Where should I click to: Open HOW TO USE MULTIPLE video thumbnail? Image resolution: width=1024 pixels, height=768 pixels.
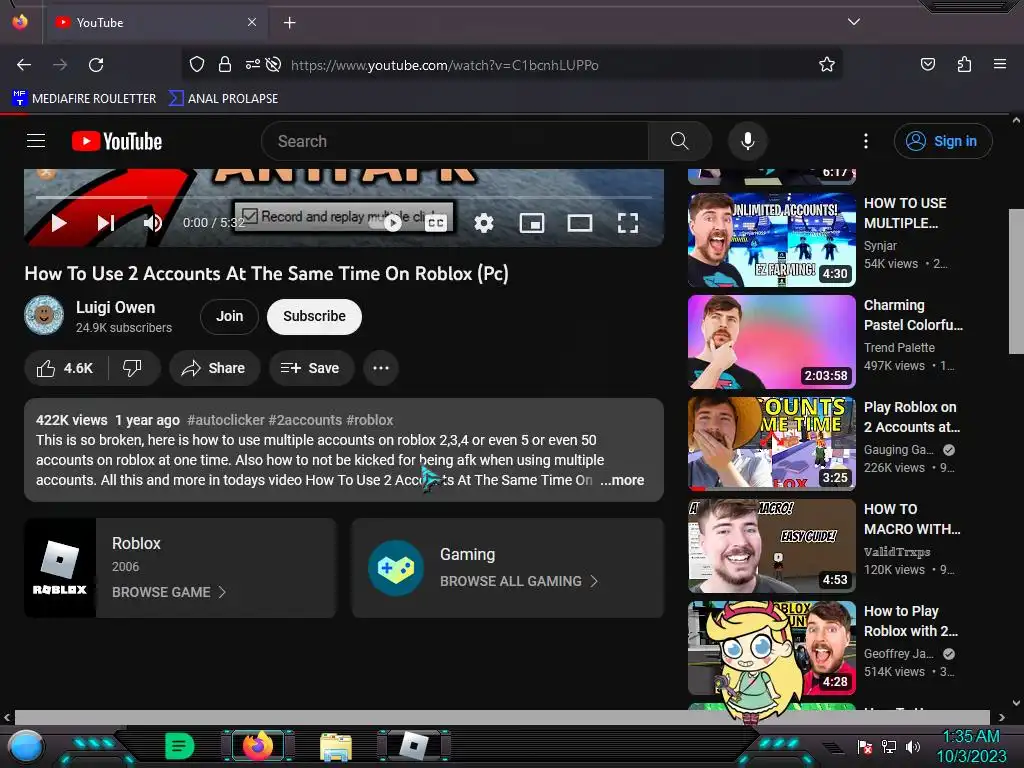pyautogui.click(x=772, y=240)
